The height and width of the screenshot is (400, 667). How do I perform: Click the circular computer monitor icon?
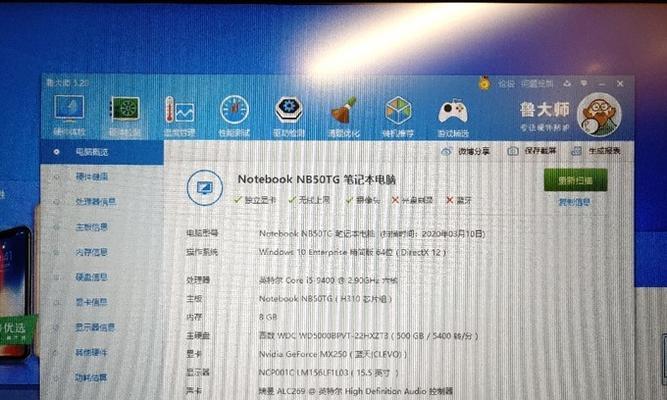point(205,187)
